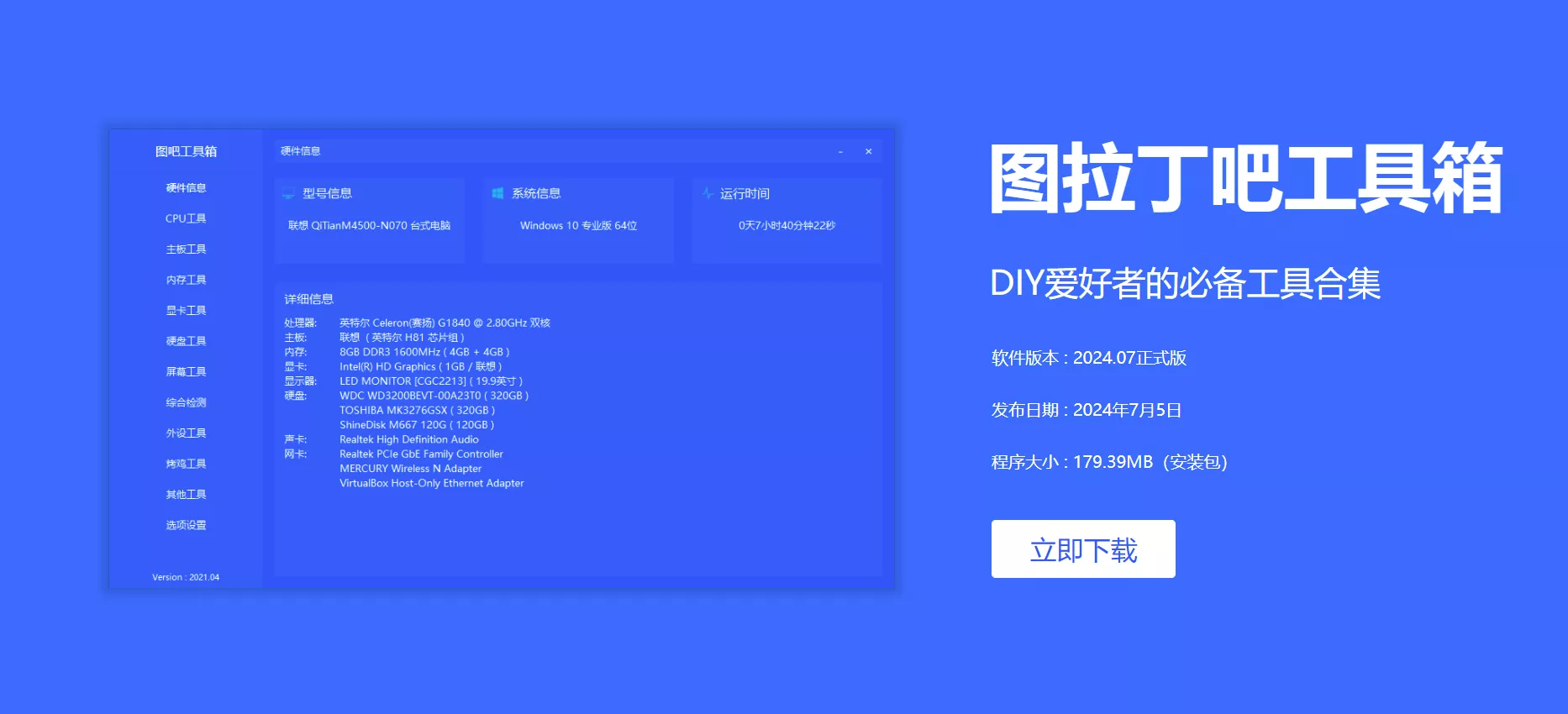Close the 硬件信息 window

(x=869, y=151)
